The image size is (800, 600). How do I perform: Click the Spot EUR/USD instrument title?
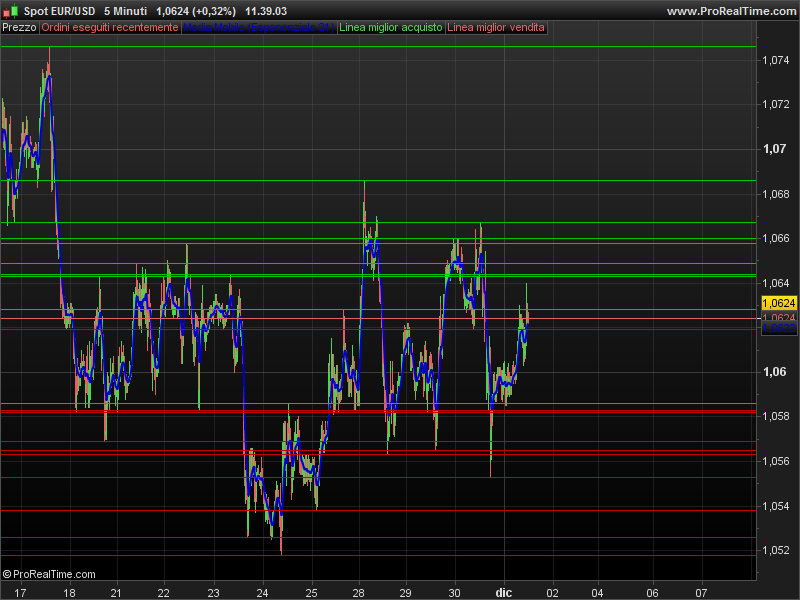(59, 11)
